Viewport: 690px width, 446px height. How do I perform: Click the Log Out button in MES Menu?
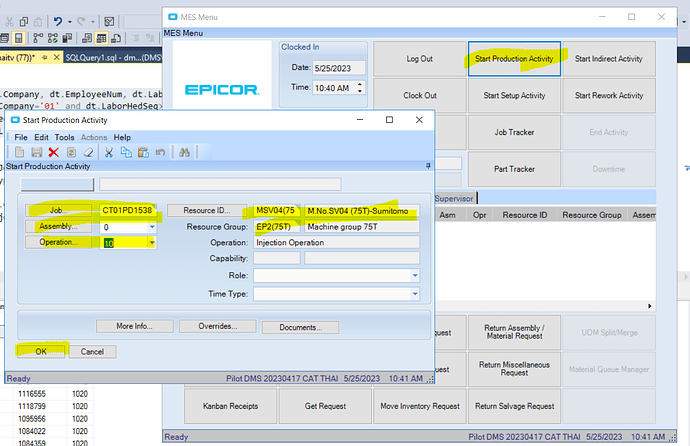click(x=420, y=59)
